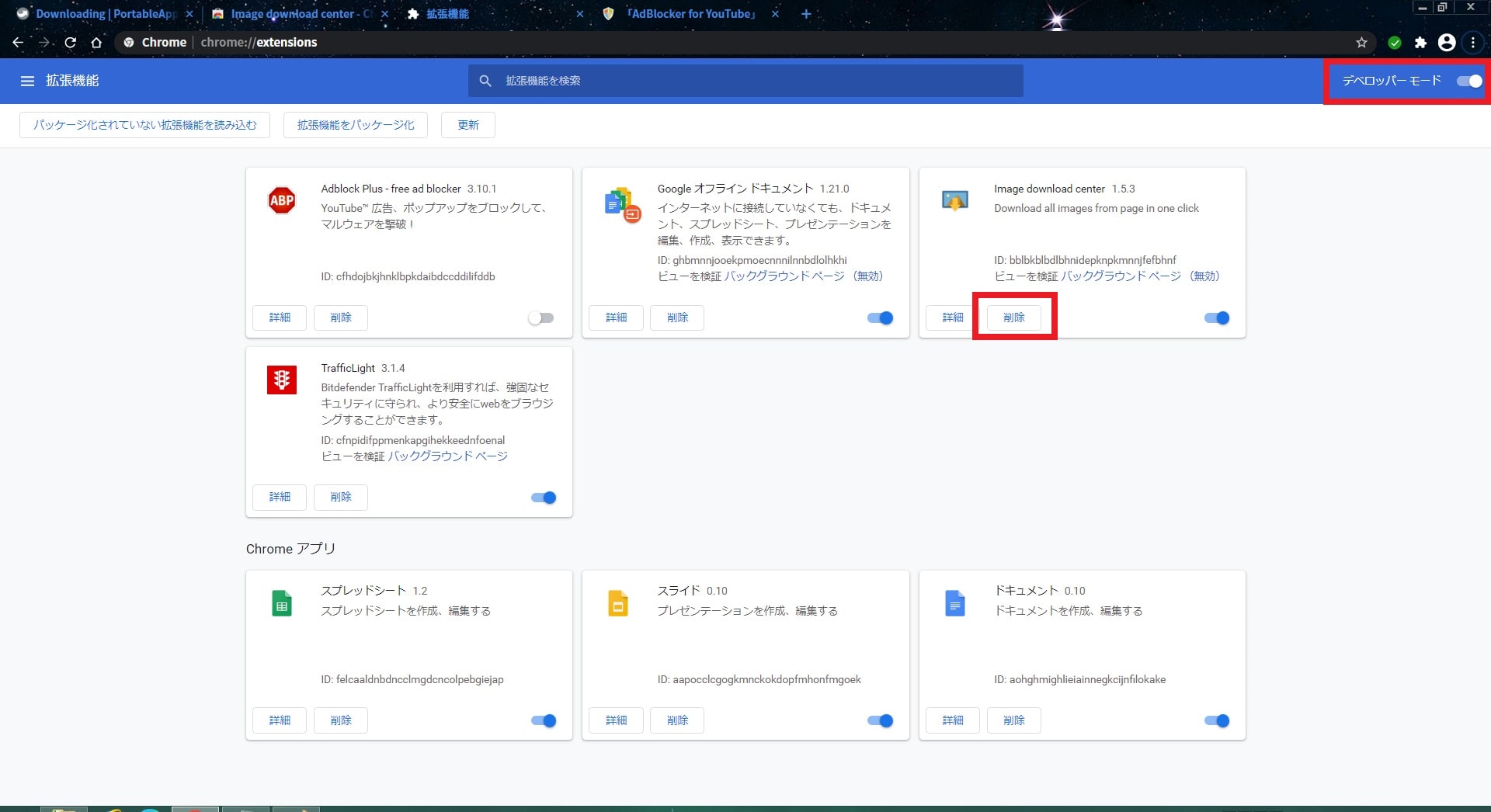Open Image download center 詳細 details
Viewport: 1491px width, 812px height.
[x=953, y=318]
